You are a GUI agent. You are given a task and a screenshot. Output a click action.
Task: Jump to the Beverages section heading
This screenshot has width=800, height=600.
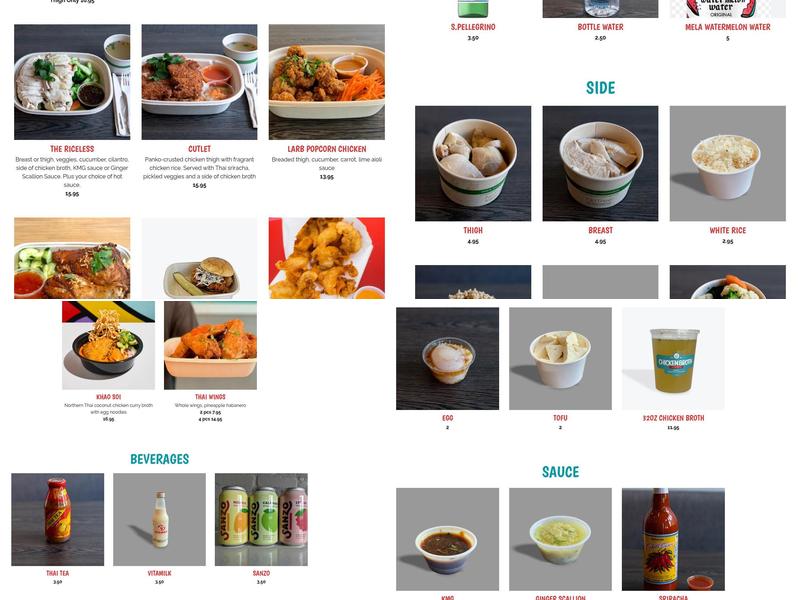coord(160,459)
